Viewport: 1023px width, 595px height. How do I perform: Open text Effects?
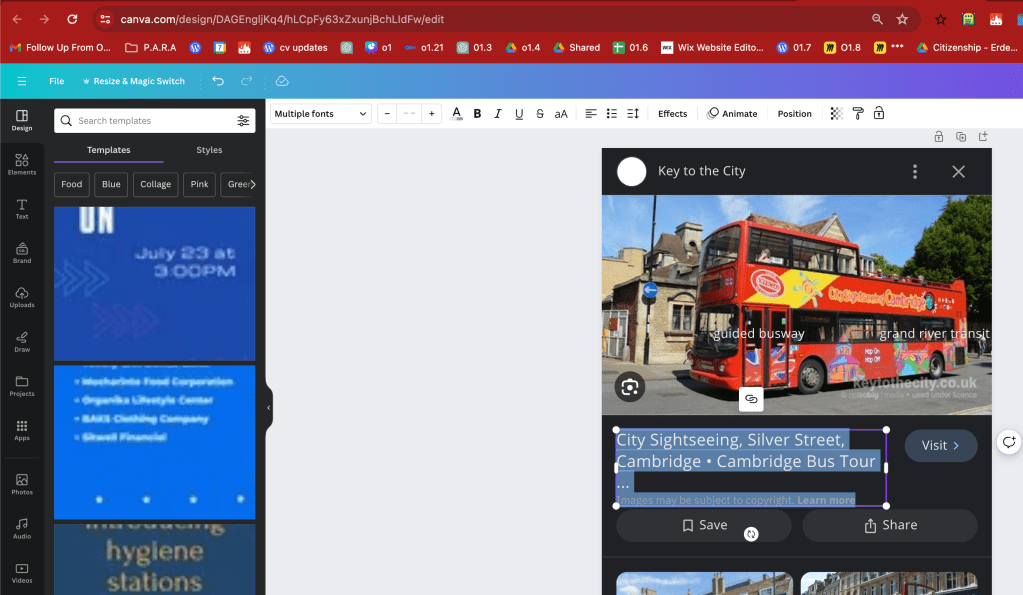point(672,114)
